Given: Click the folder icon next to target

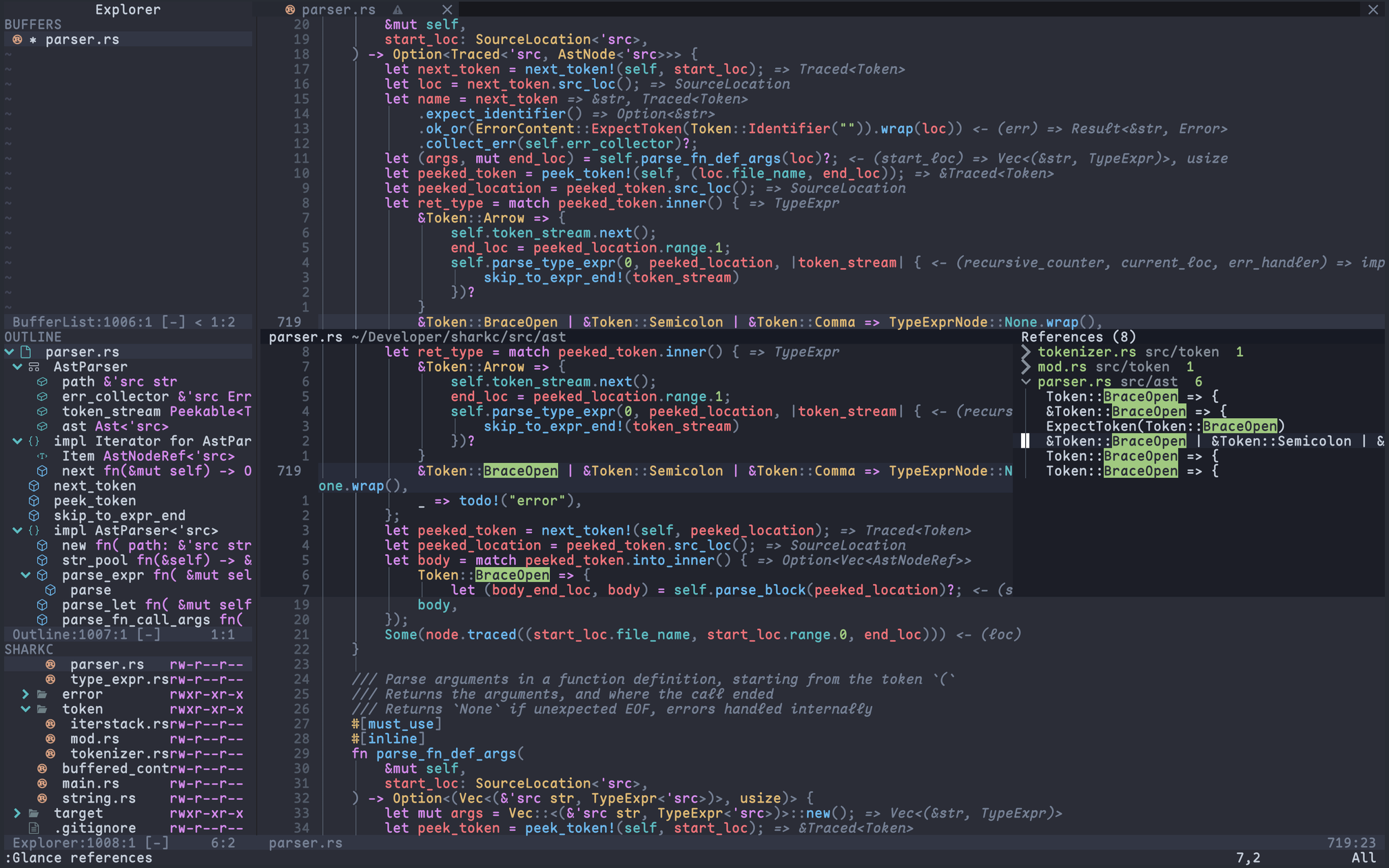Looking at the screenshot, I should tap(34, 814).
